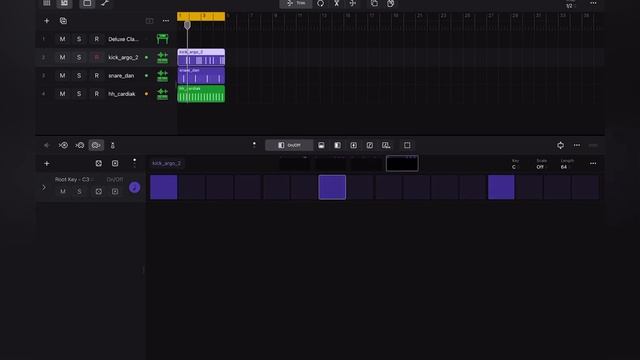640x360 pixels.
Task: Select the purple snare_dan region
Action: [201, 76]
